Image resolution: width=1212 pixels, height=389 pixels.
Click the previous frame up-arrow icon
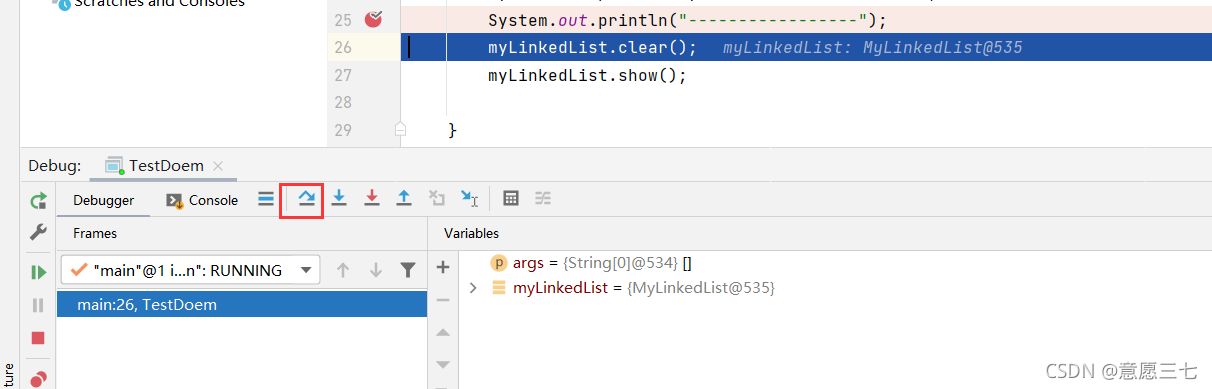pos(343,270)
